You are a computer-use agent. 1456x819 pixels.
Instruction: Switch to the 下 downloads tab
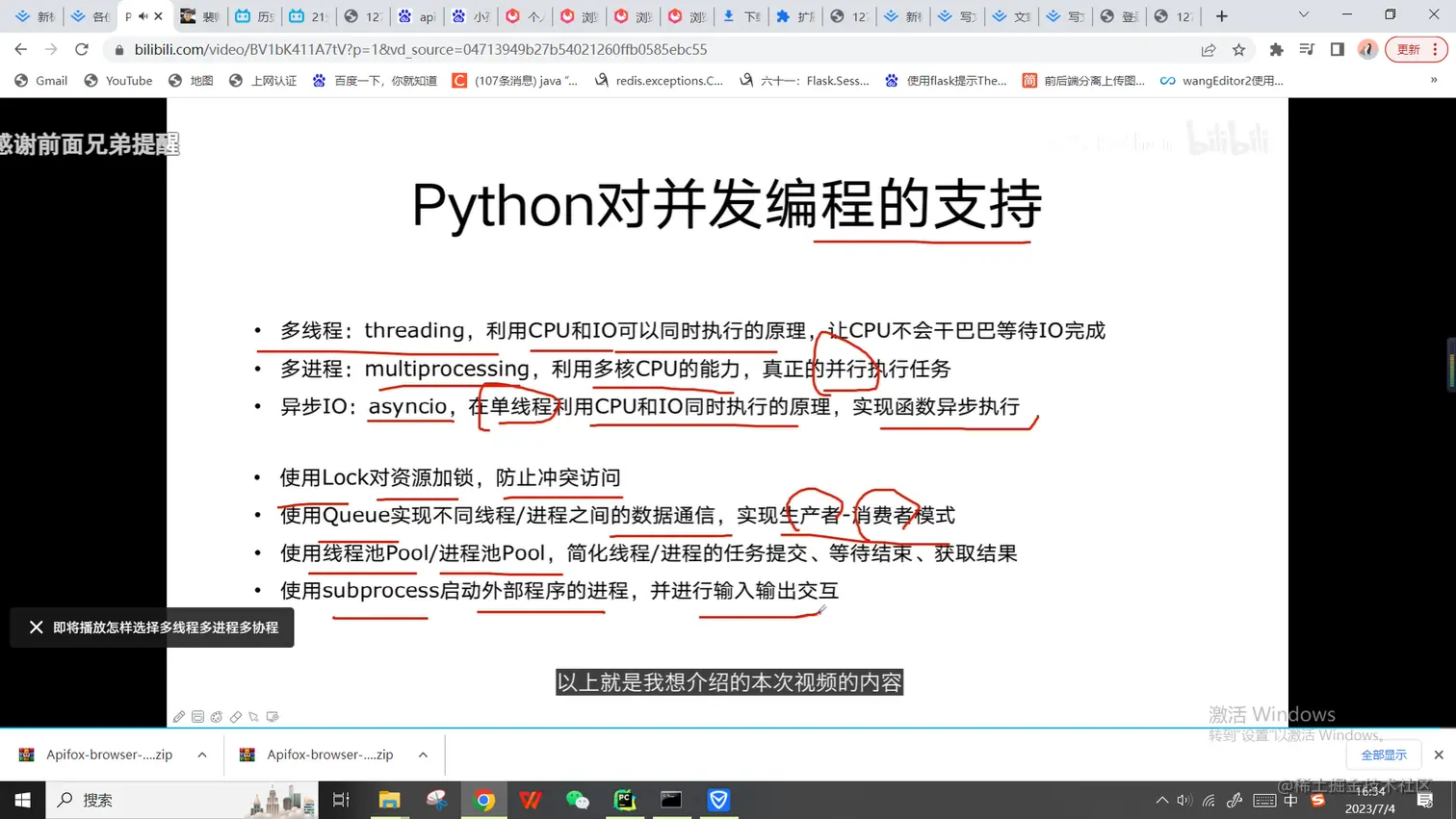741,16
